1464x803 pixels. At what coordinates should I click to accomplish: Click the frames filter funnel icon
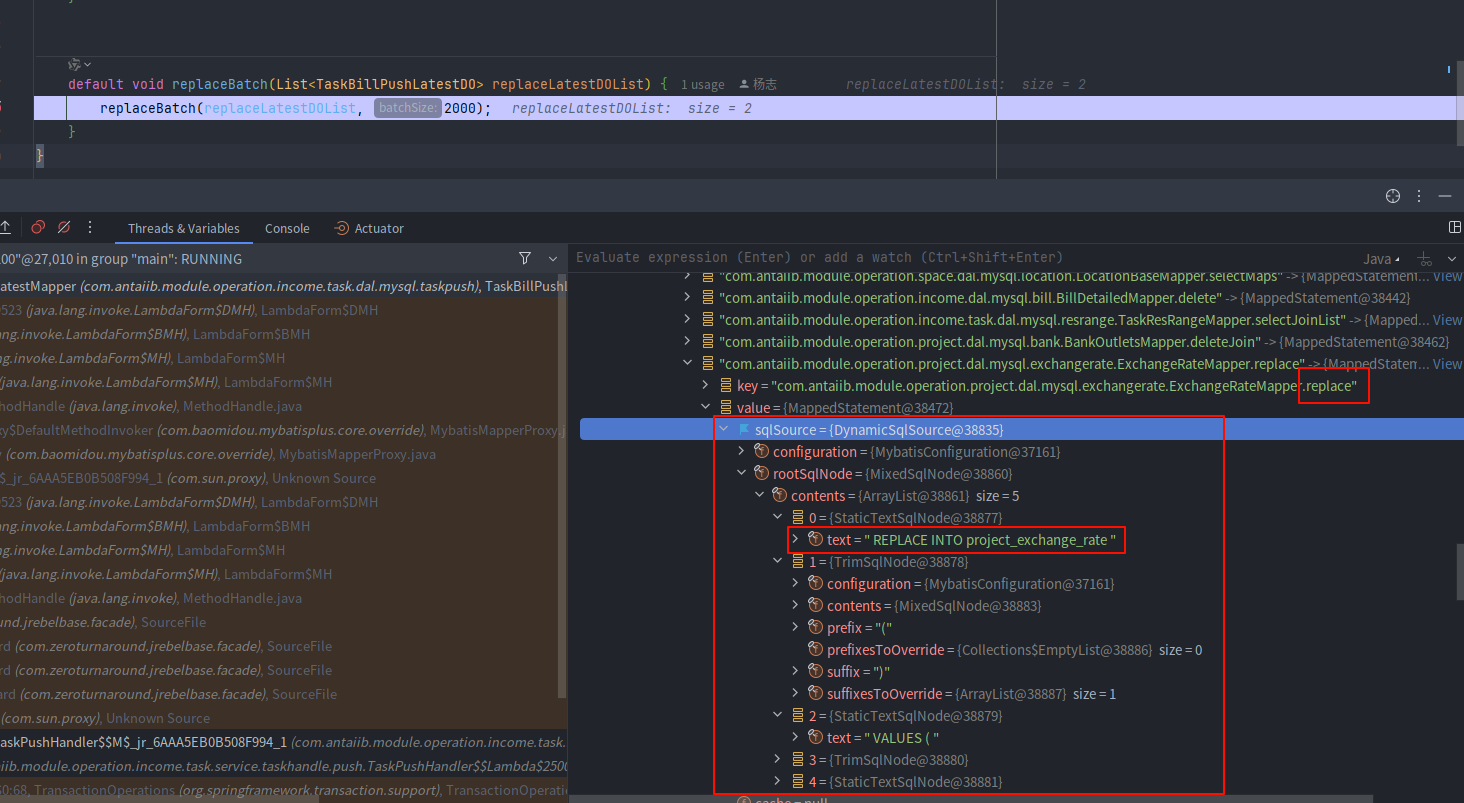pyautogui.click(x=525, y=258)
